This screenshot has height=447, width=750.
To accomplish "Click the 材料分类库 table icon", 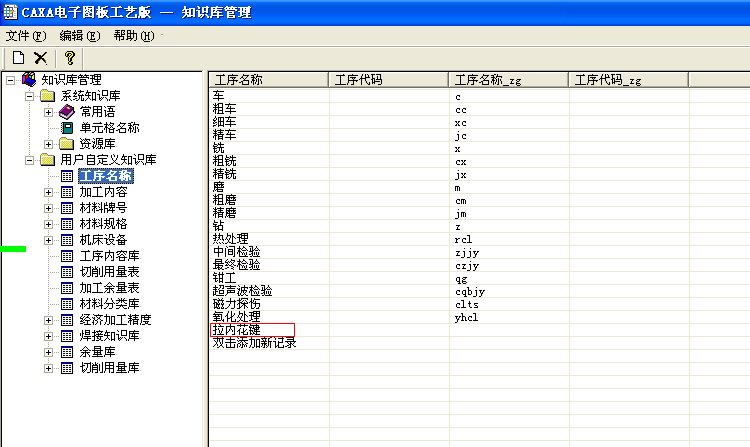I will tap(67, 304).
